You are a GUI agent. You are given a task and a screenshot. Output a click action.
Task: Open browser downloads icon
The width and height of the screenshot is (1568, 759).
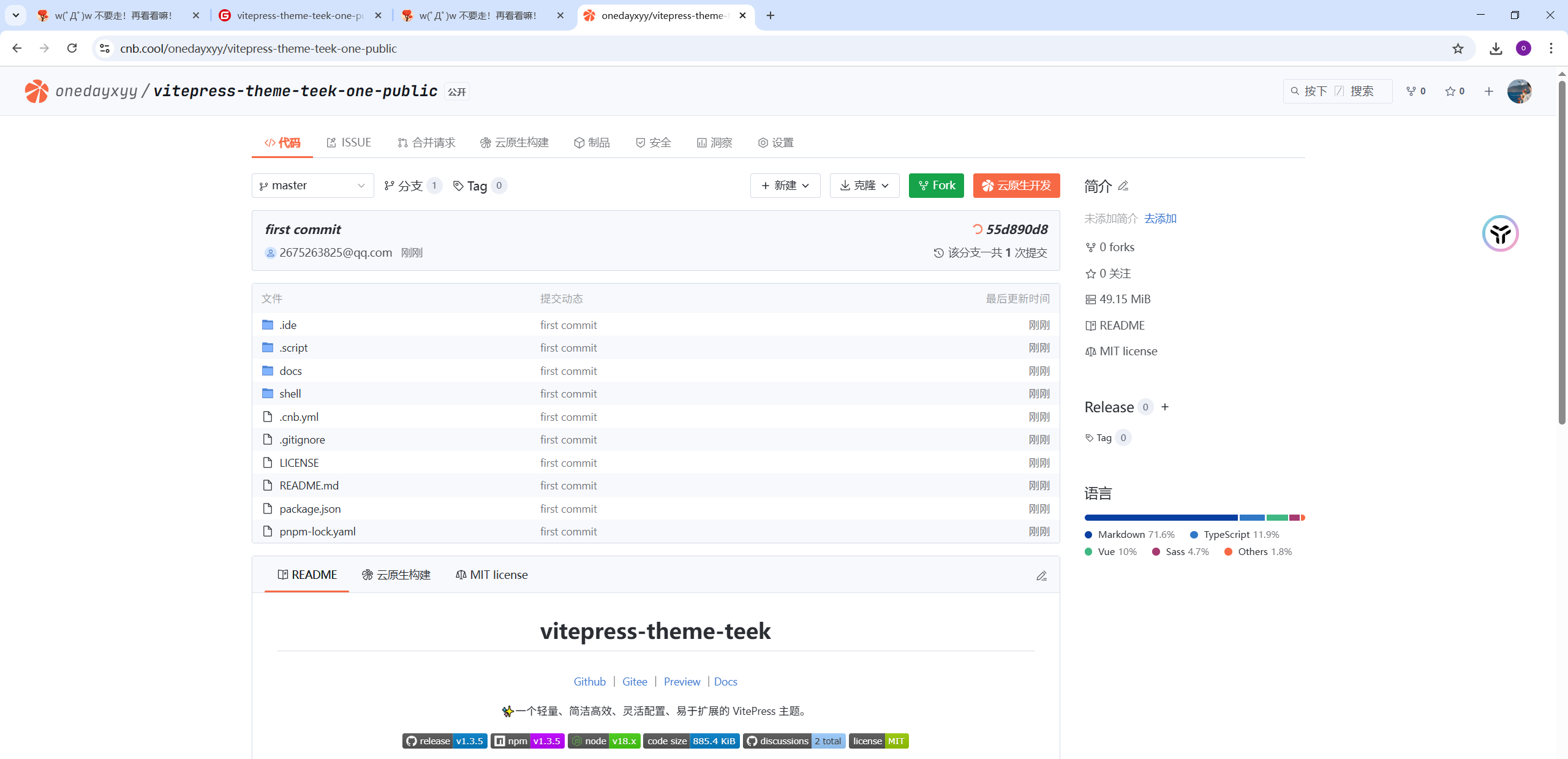point(1496,48)
